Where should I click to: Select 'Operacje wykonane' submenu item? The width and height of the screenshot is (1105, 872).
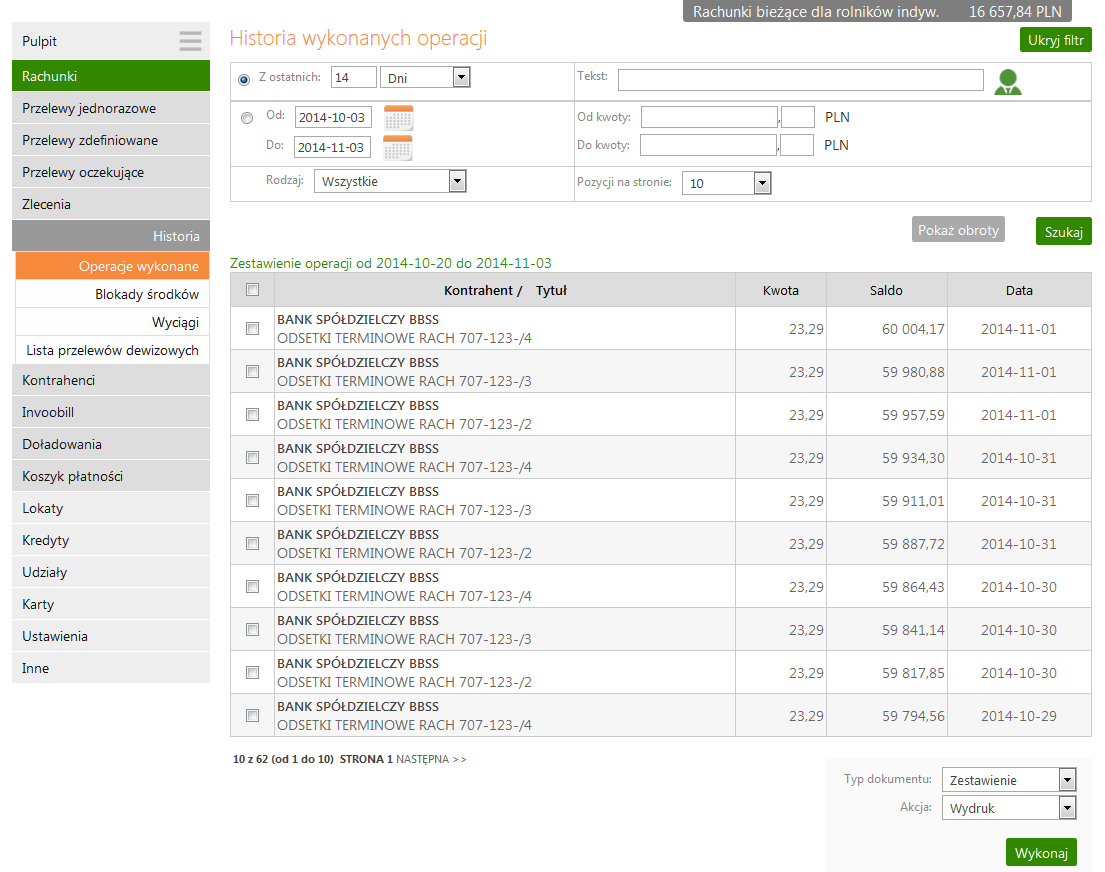click(112, 266)
